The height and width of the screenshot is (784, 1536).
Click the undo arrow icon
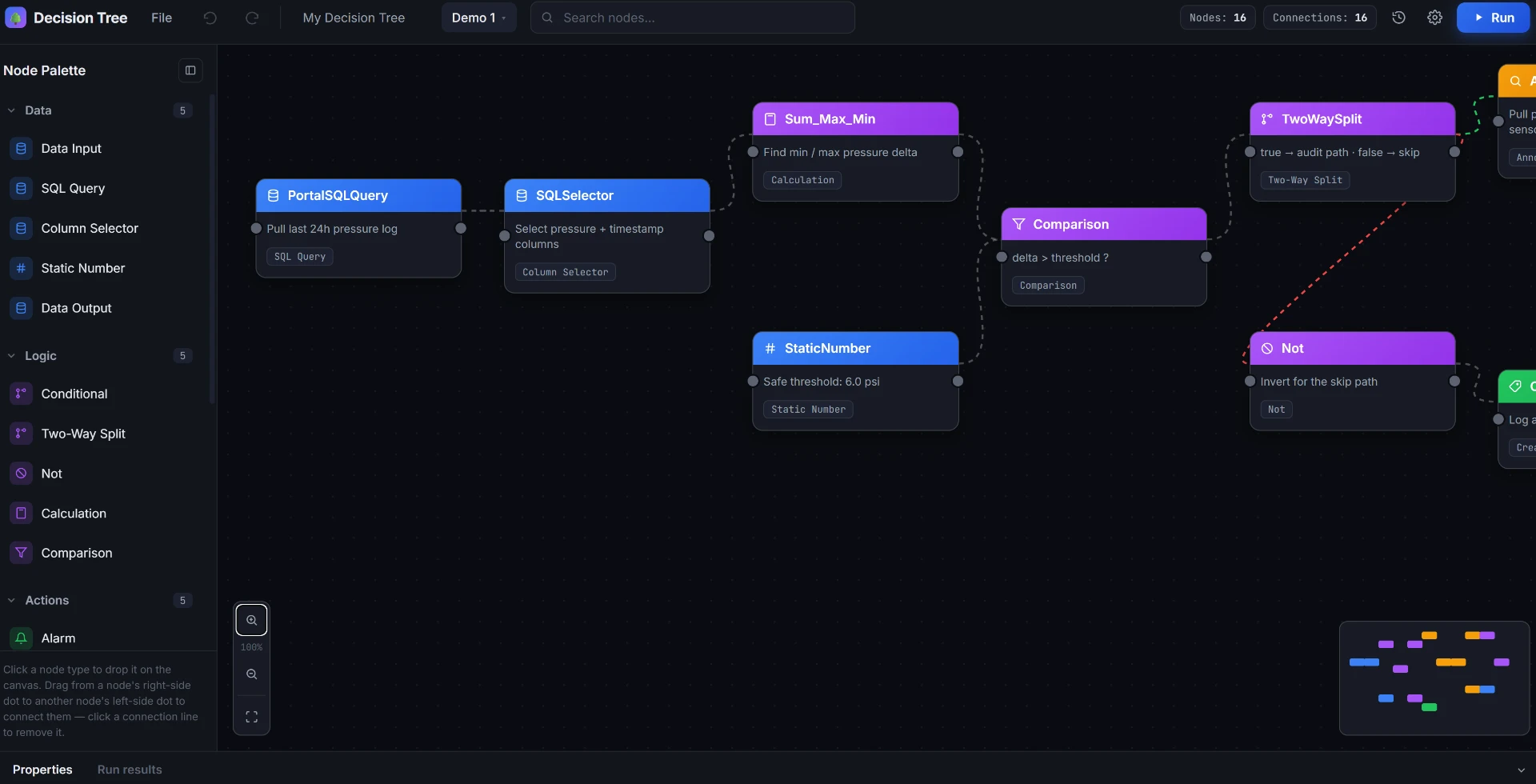tap(210, 18)
